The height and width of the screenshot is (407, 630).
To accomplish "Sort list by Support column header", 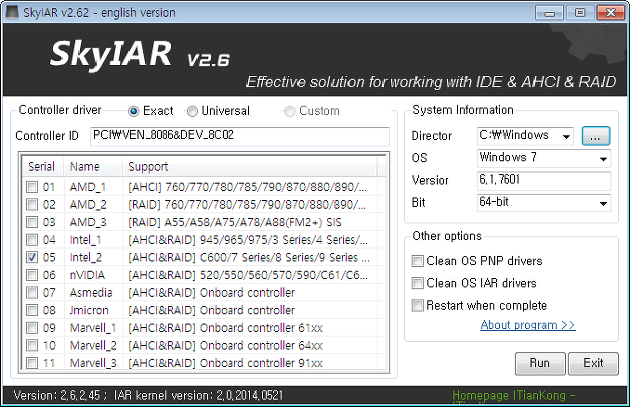I will (x=250, y=167).
